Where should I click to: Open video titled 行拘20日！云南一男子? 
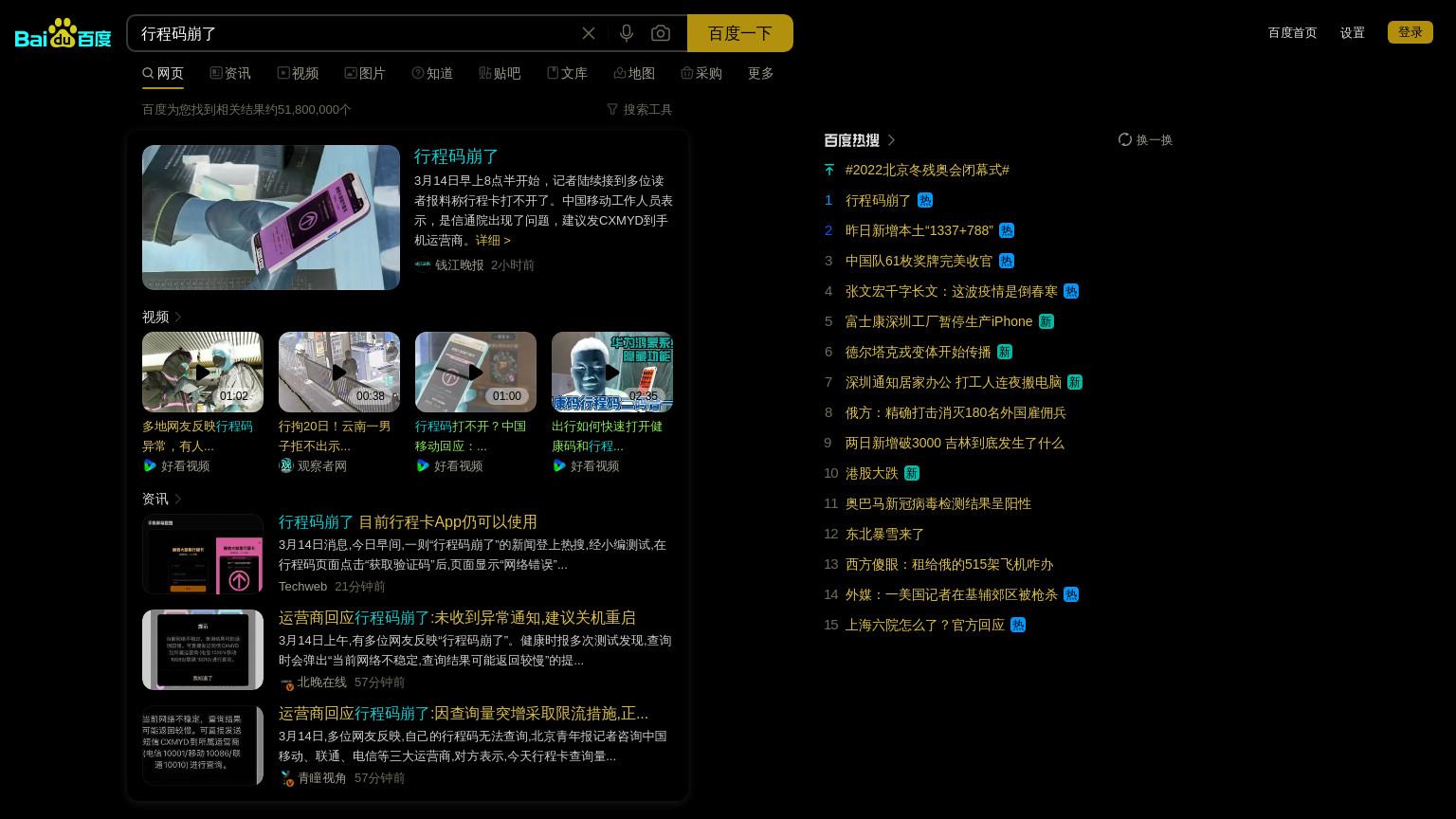point(335,435)
